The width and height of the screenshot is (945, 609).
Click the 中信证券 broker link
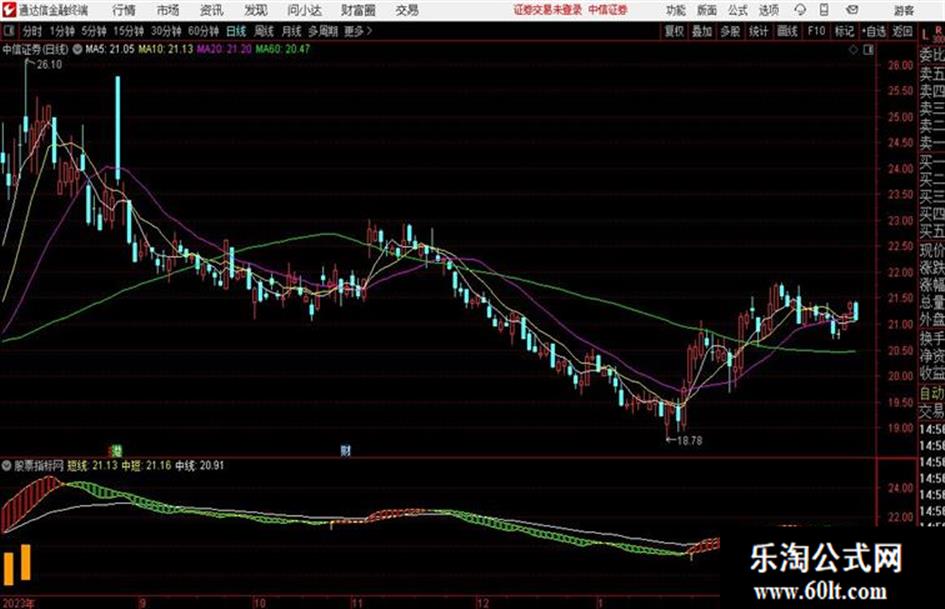point(608,10)
